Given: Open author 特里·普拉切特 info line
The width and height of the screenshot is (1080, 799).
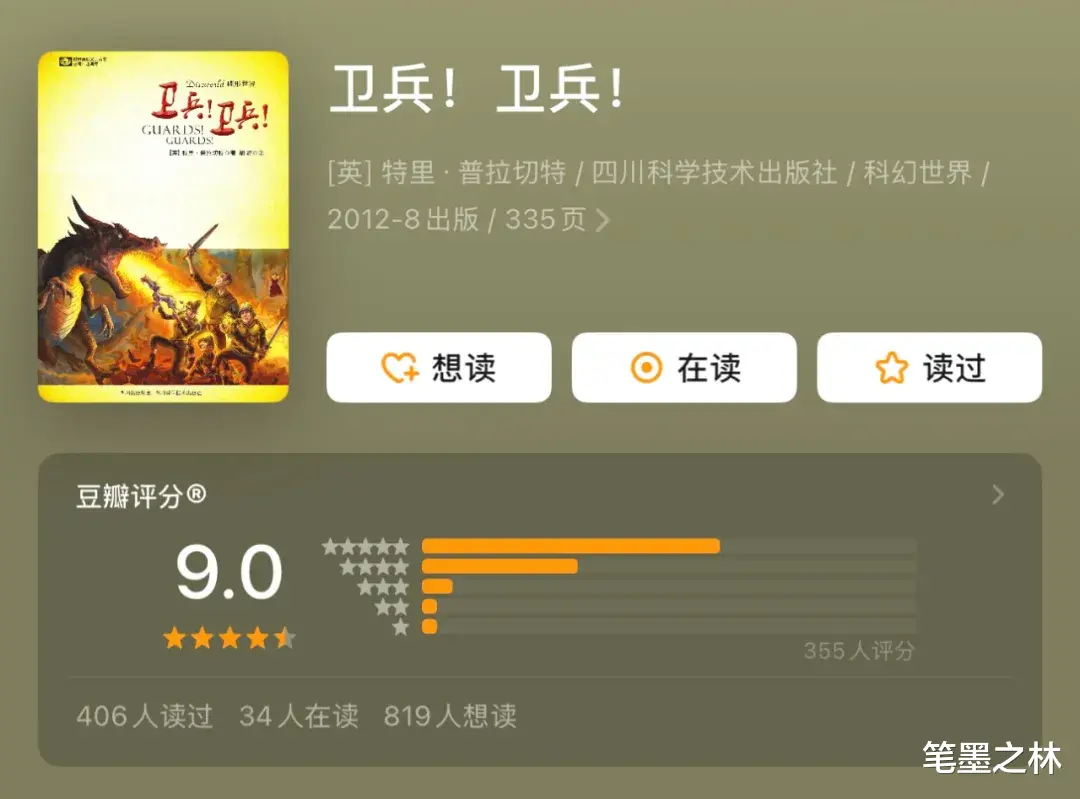Looking at the screenshot, I should pyautogui.click(x=446, y=172).
